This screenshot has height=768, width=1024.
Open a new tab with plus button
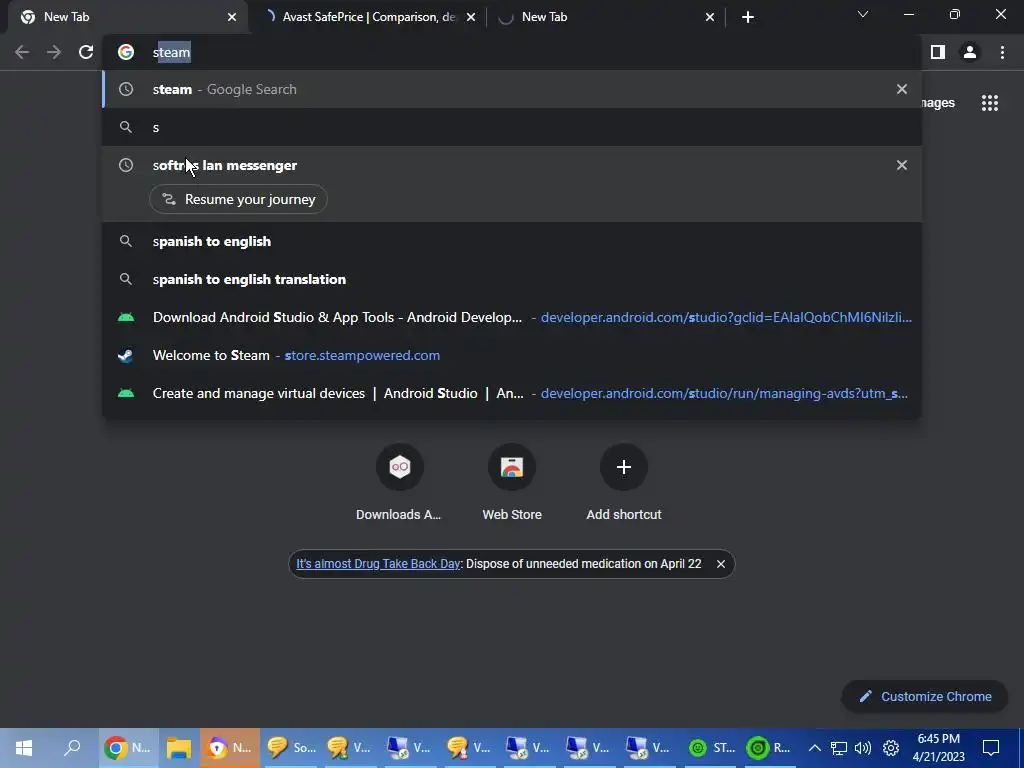[x=748, y=17]
